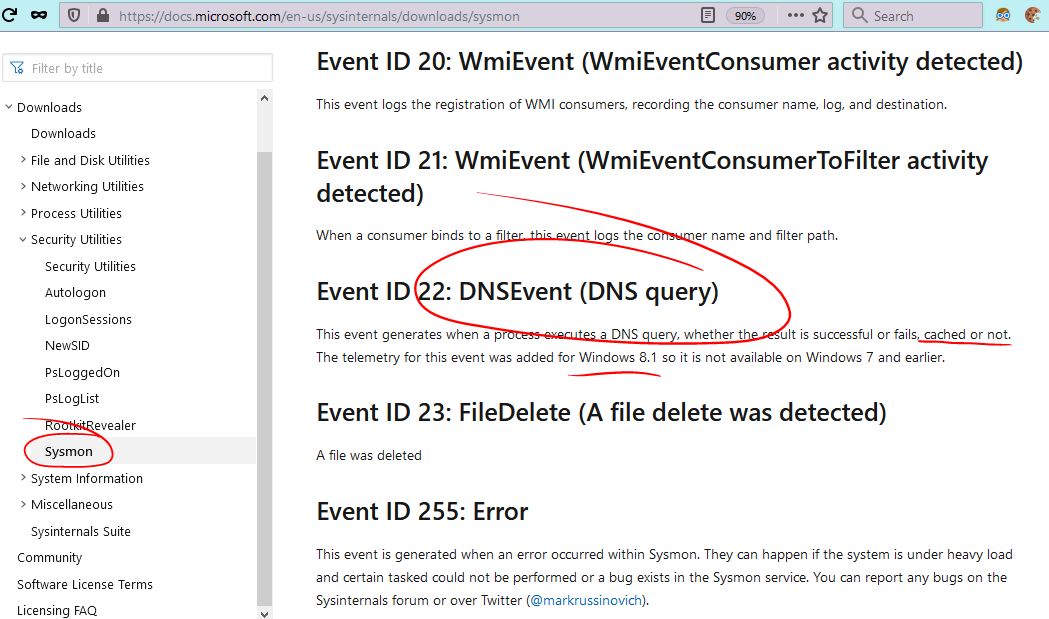
Task: Open the RootkitRevealer page
Action: (x=90, y=425)
